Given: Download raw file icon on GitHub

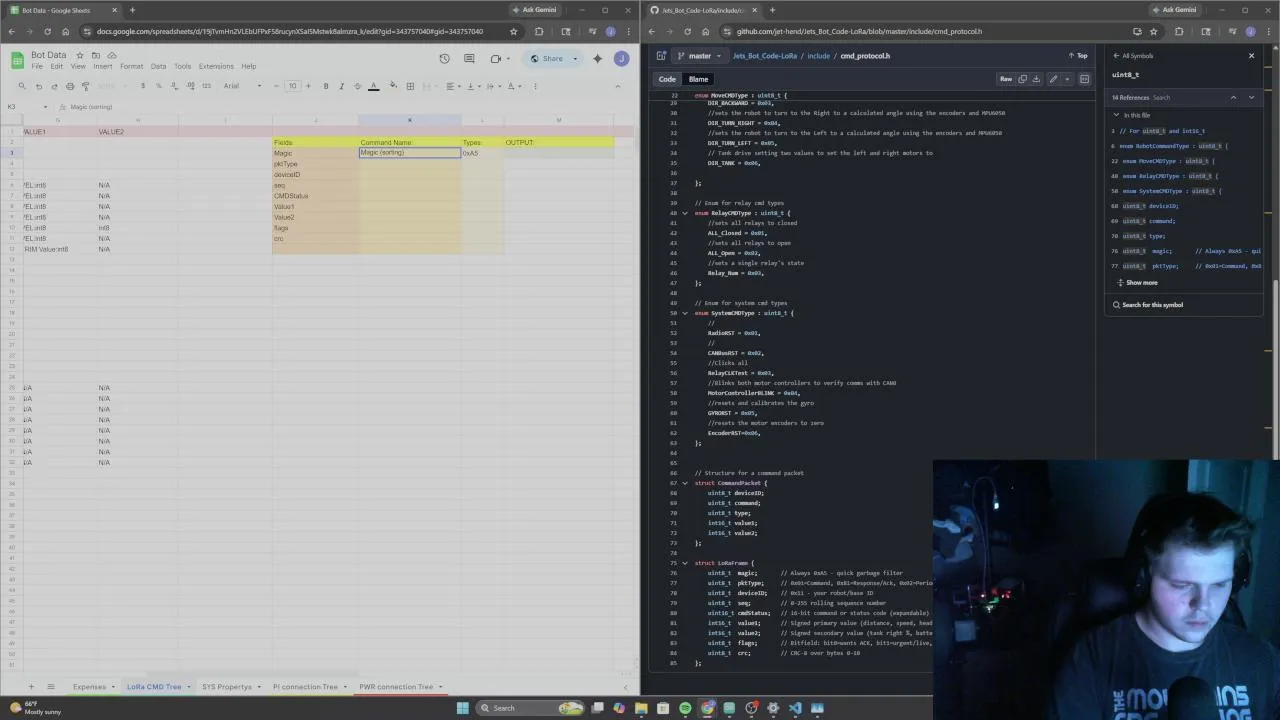Looking at the screenshot, I should [1036, 79].
